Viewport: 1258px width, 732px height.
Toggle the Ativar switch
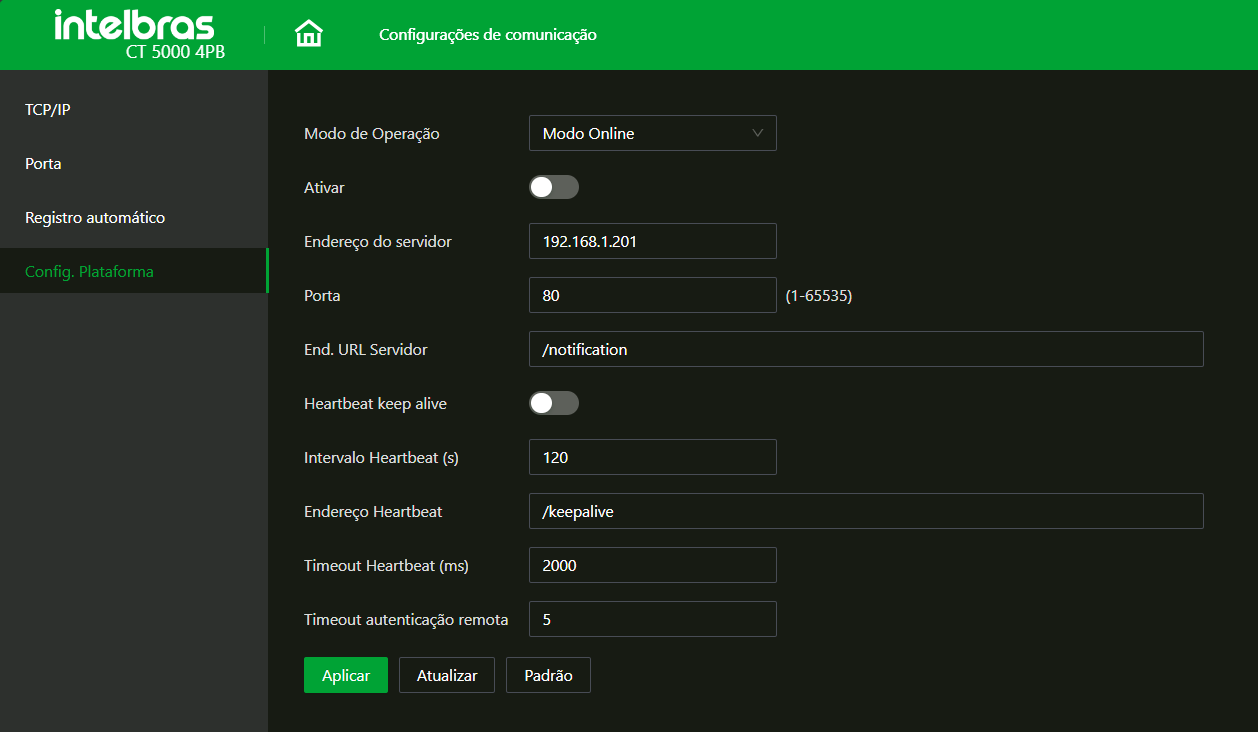pyautogui.click(x=554, y=187)
